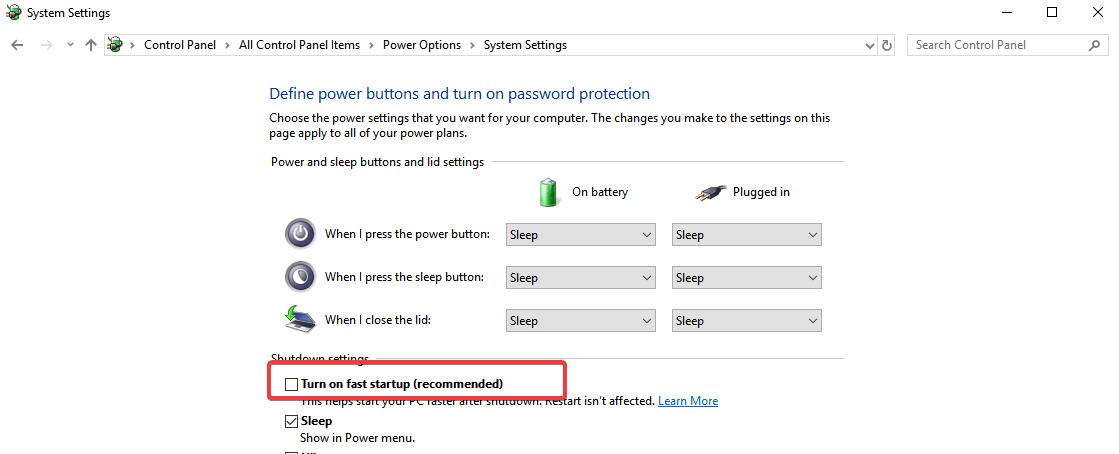Click the sleep button moon icon
The image size is (1119, 454).
[300, 277]
